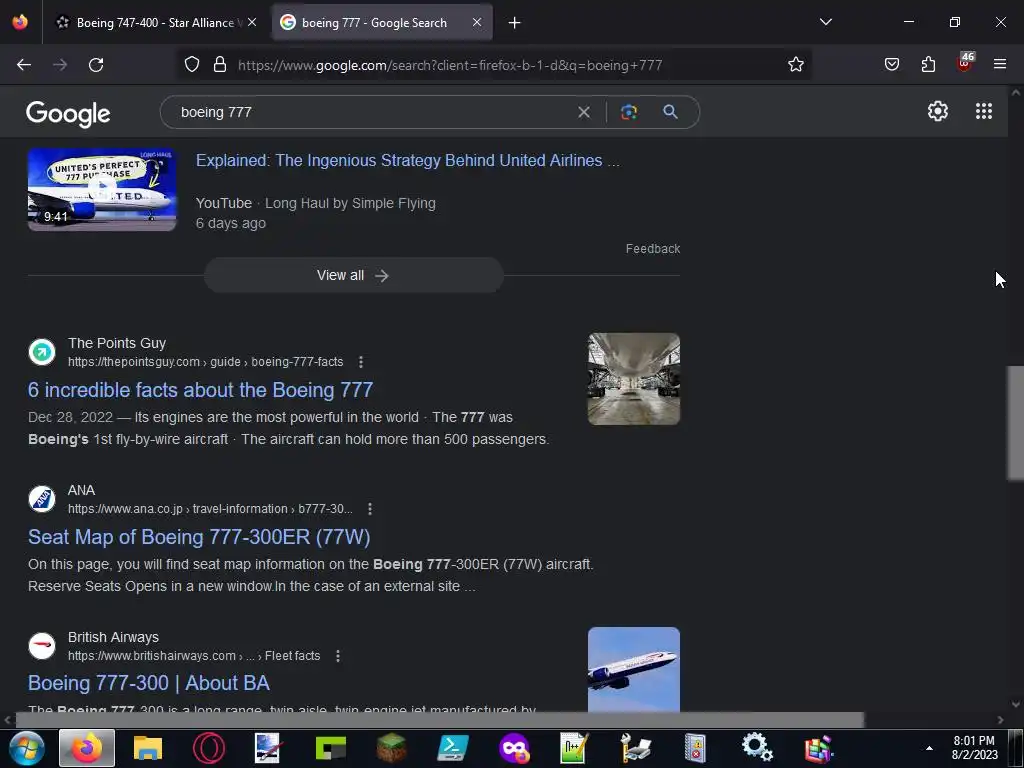Open taskbar gears settings icon
This screenshot has height=768, width=1024.
tap(757, 748)
